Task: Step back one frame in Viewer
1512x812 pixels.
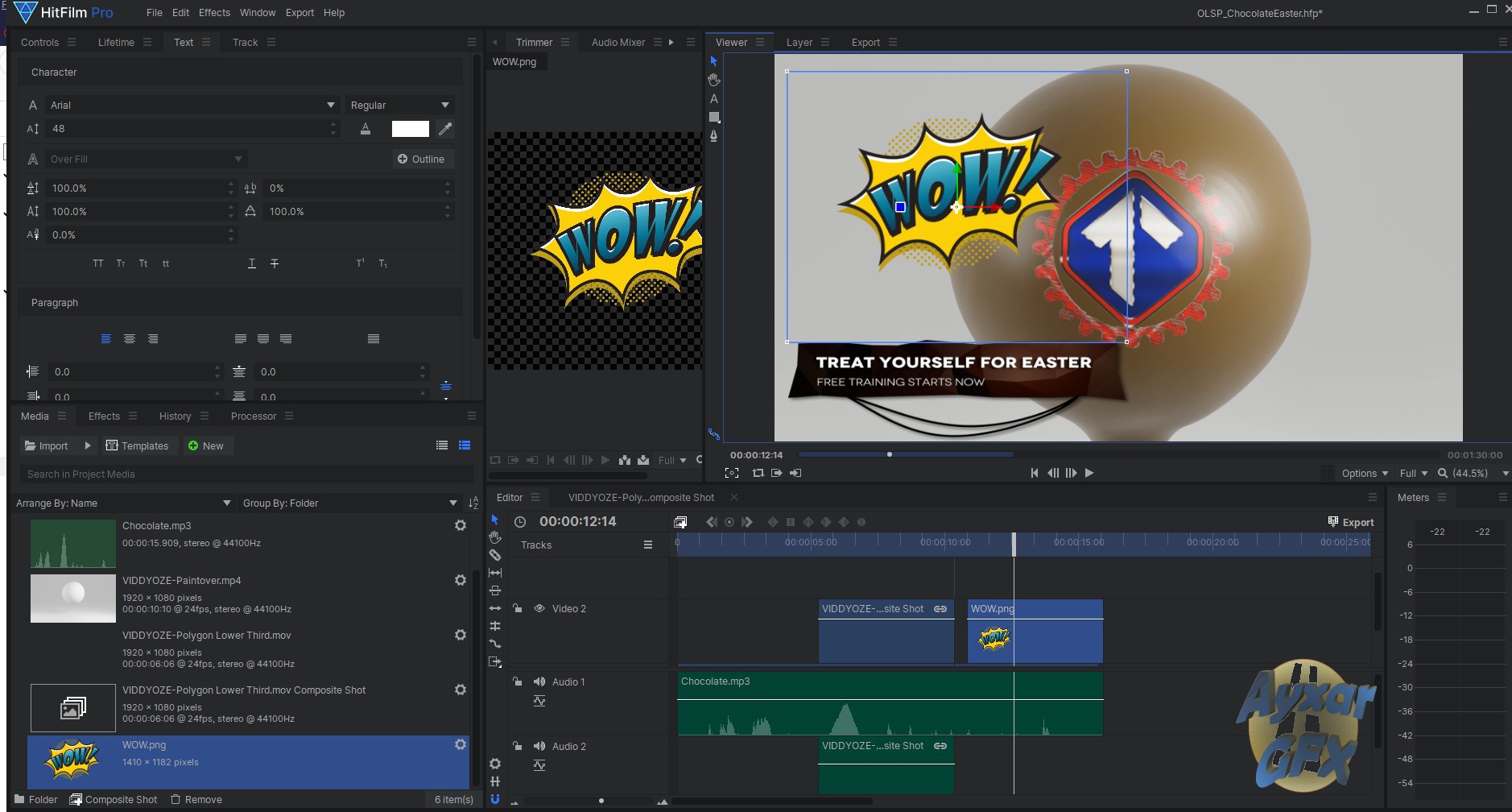Action: pyautogui.click(x=1053, y=473)
